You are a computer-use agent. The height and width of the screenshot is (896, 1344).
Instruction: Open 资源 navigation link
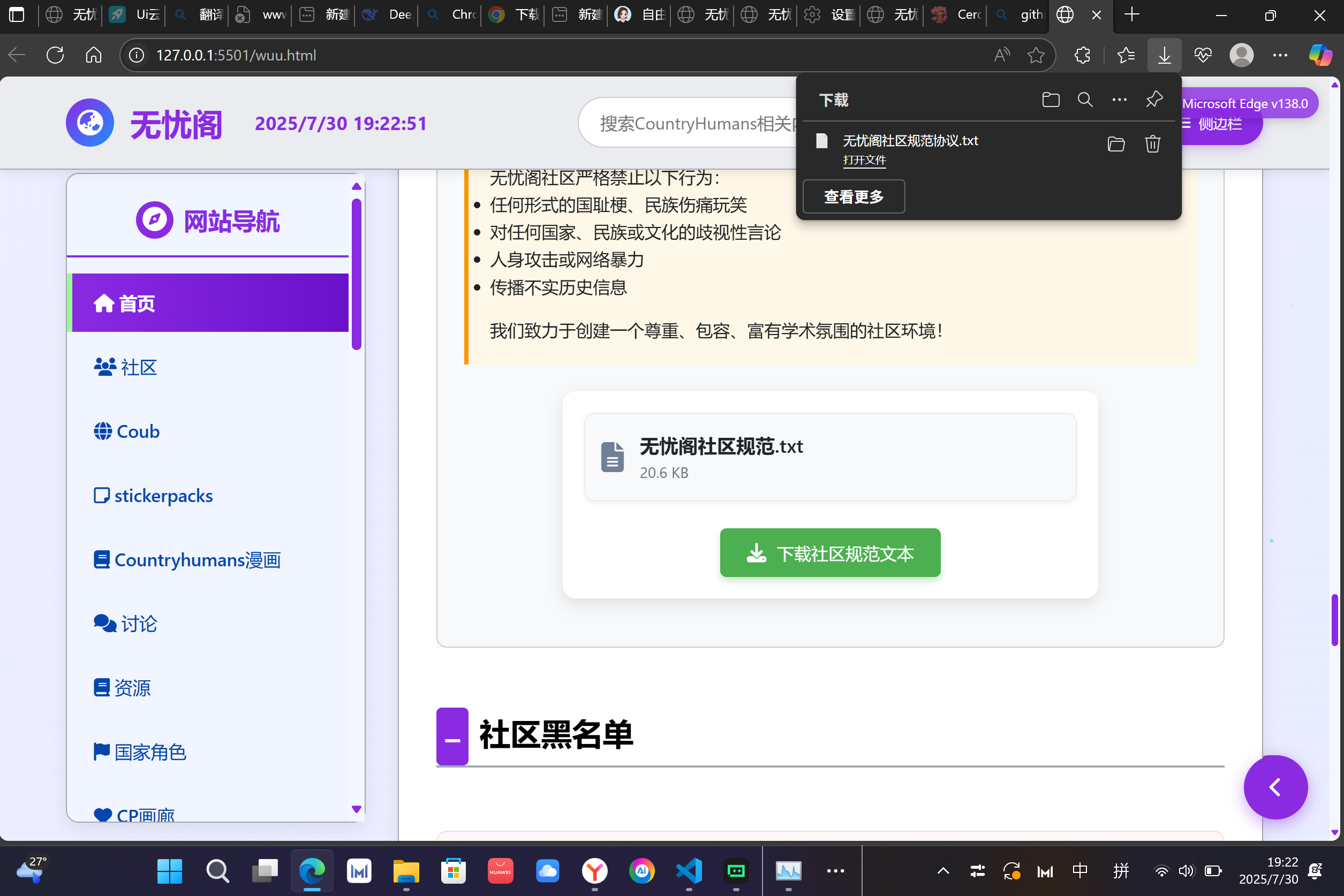point(208,687)
